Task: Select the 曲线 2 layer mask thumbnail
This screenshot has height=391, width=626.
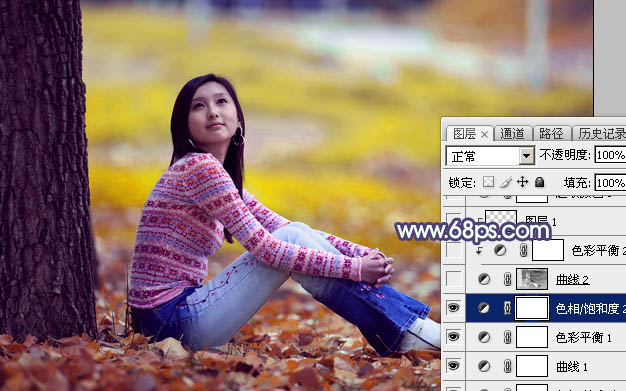Action: click(532, 279)
